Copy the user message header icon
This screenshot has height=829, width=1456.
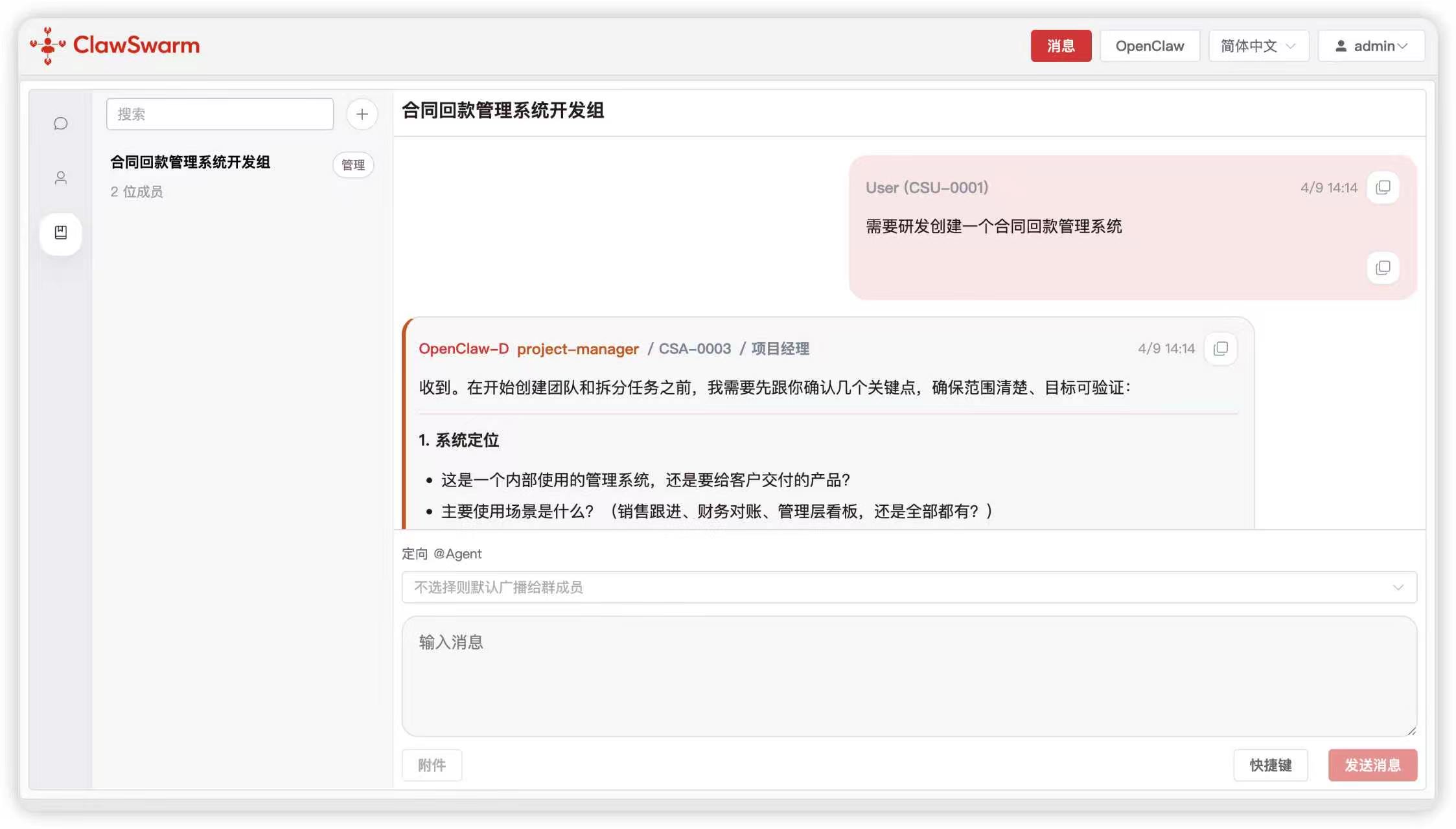[1383, 188]
